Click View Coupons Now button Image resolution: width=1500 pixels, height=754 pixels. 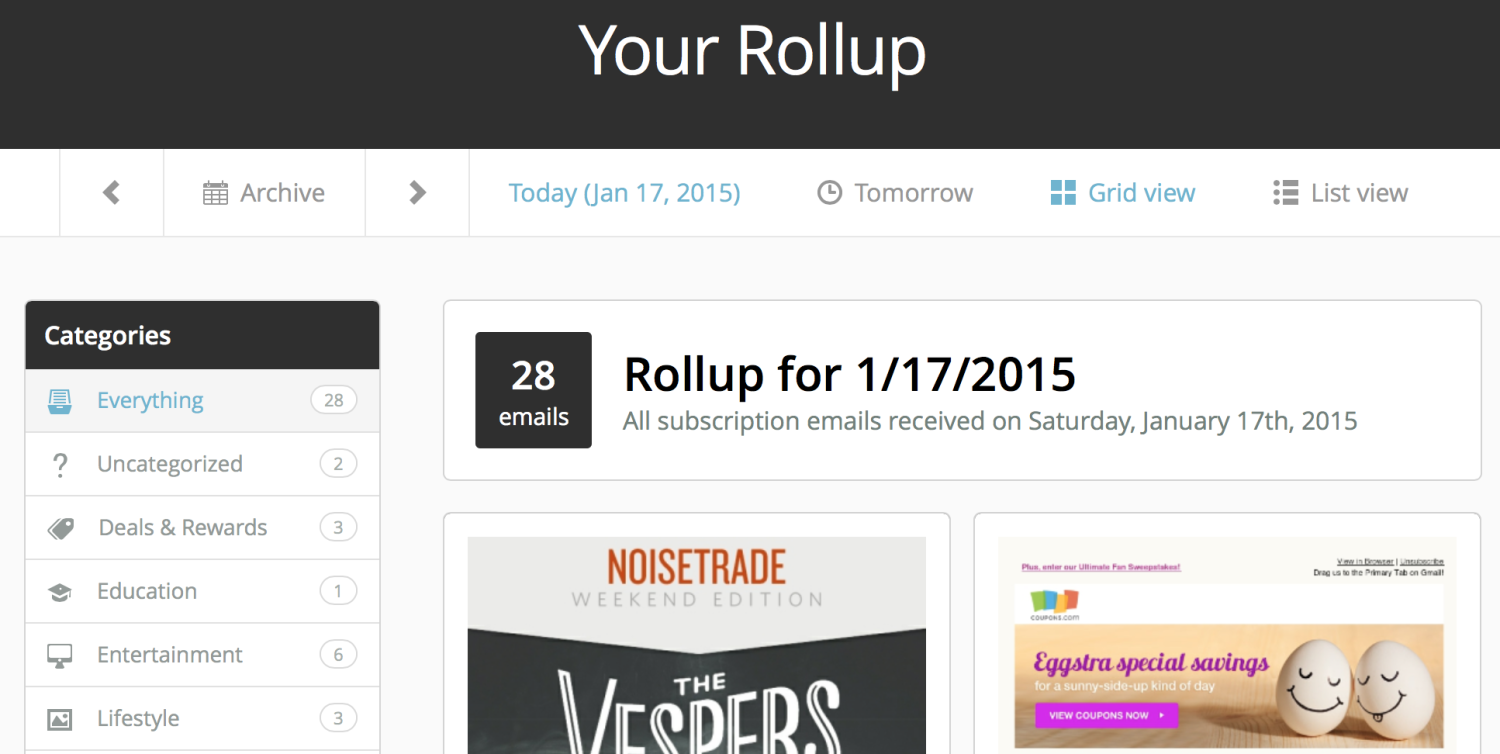(1106, 716)
